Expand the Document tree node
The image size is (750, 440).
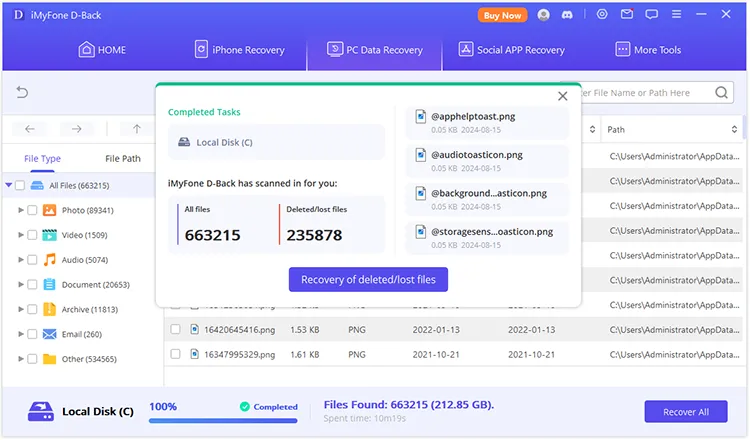coord(21,285)
